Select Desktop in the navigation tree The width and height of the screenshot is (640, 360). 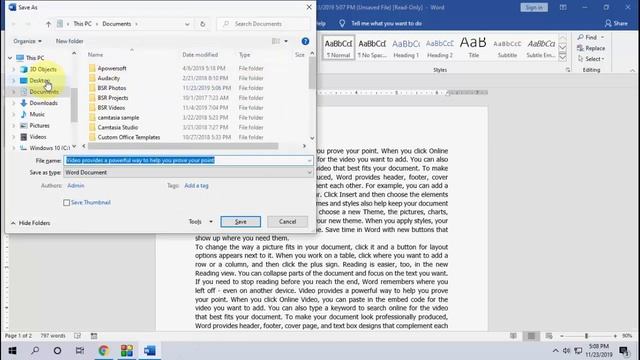(40, 80)
